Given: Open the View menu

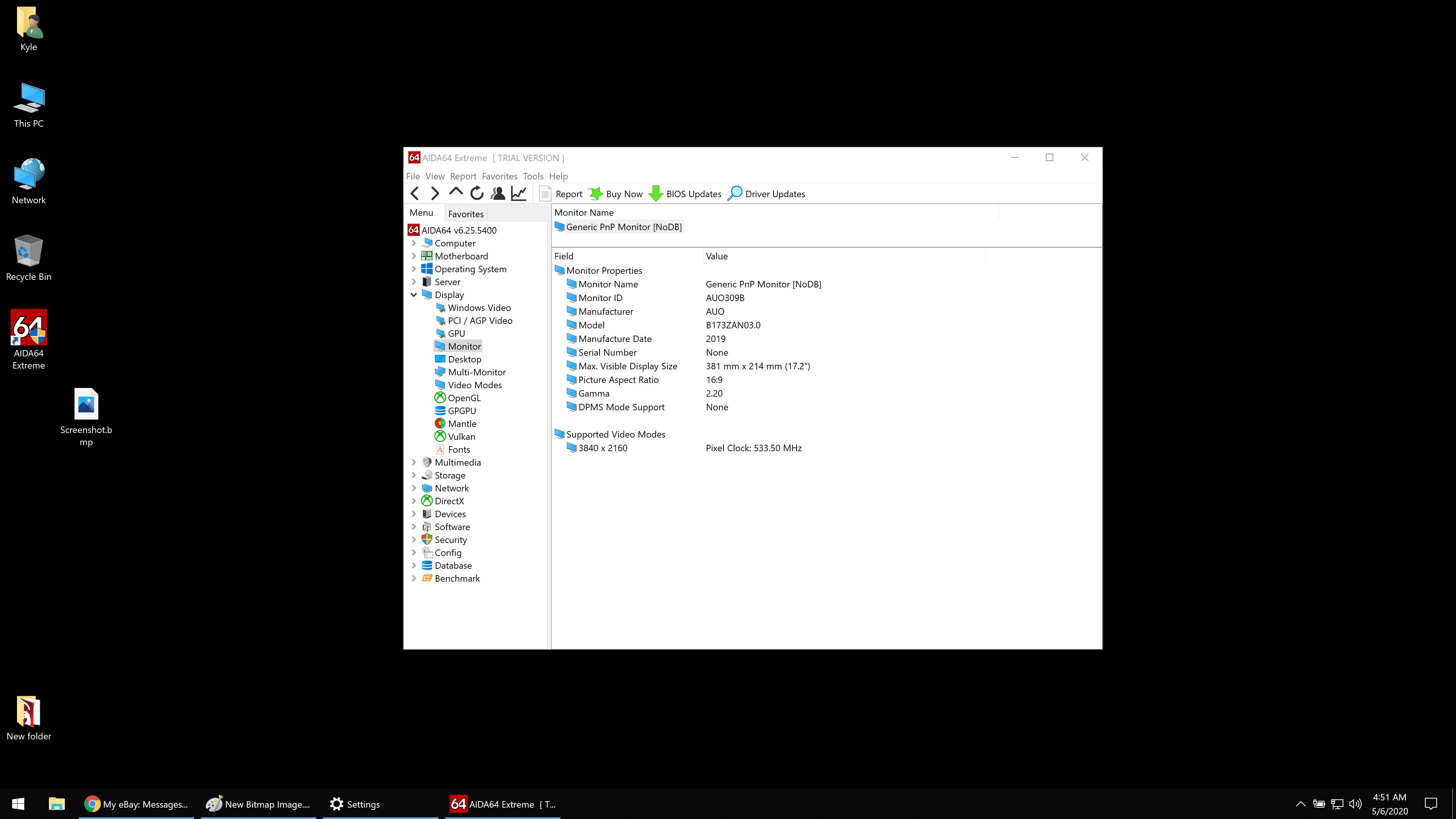Looking at the screenshot, I should tap(435, 176).
